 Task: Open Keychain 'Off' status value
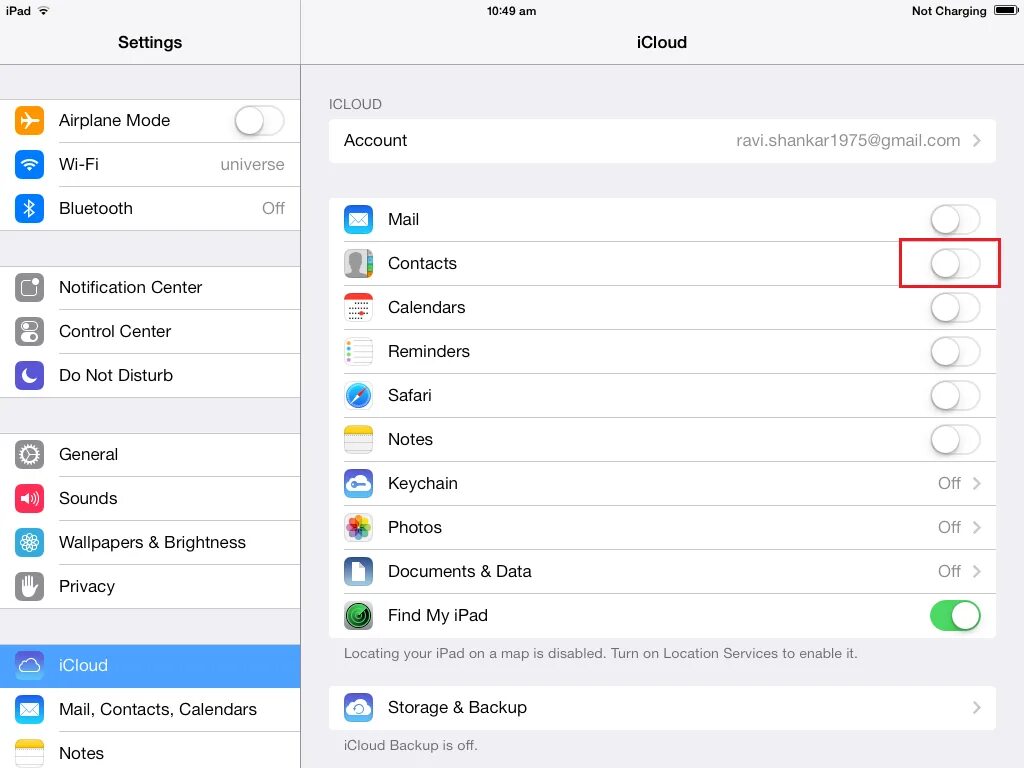(949, 483)
